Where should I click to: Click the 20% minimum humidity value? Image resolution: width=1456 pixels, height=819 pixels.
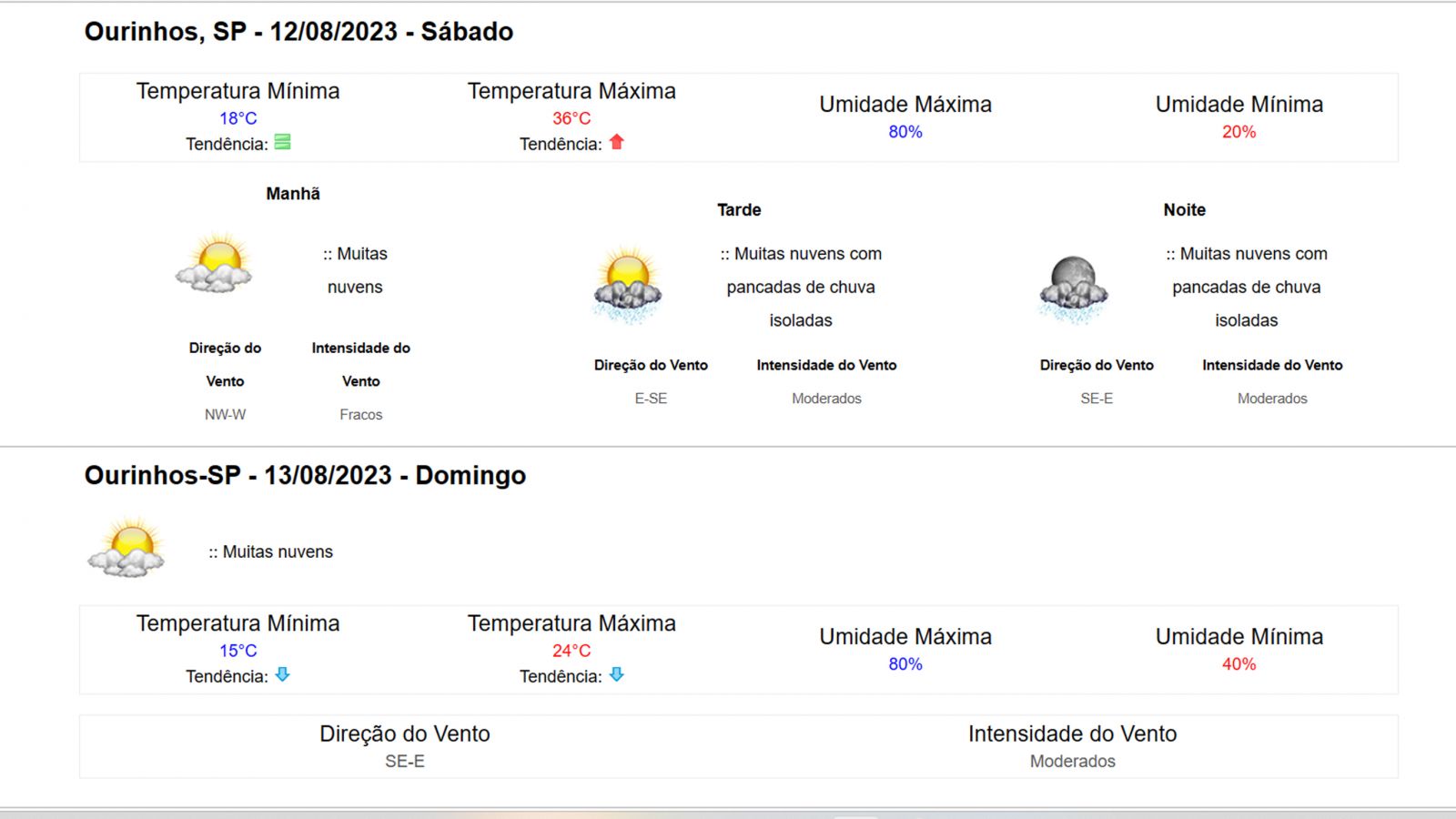(1239, 132)
